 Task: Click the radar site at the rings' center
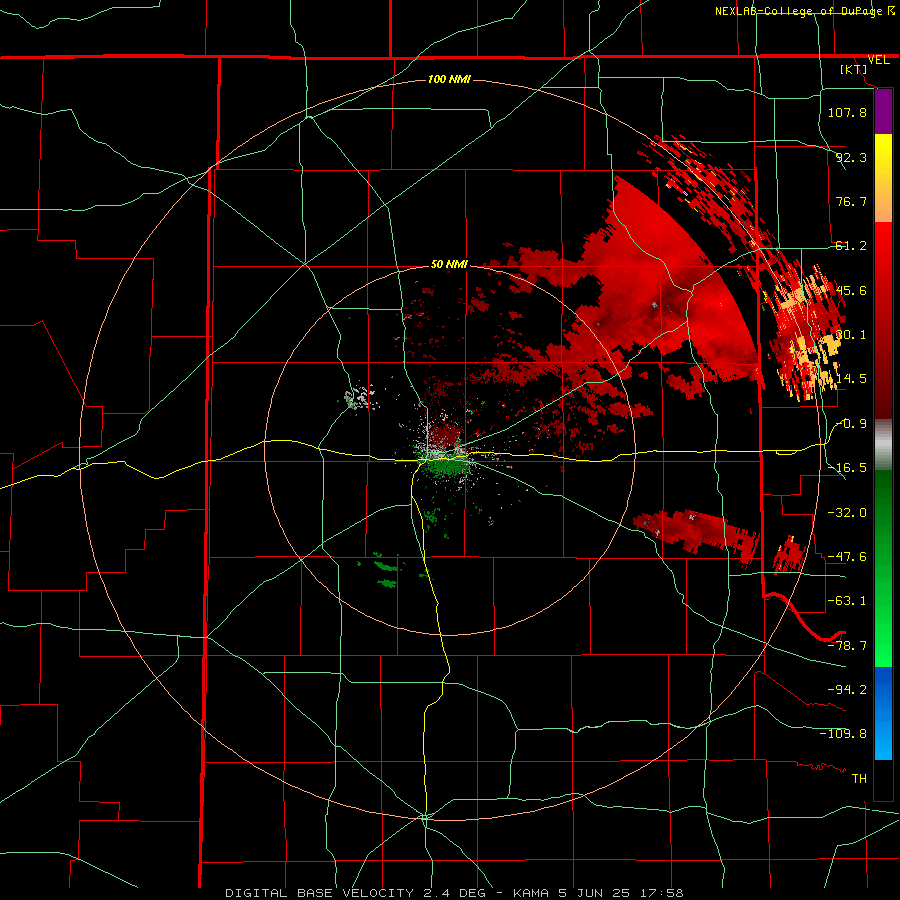(x=449, y=450)
